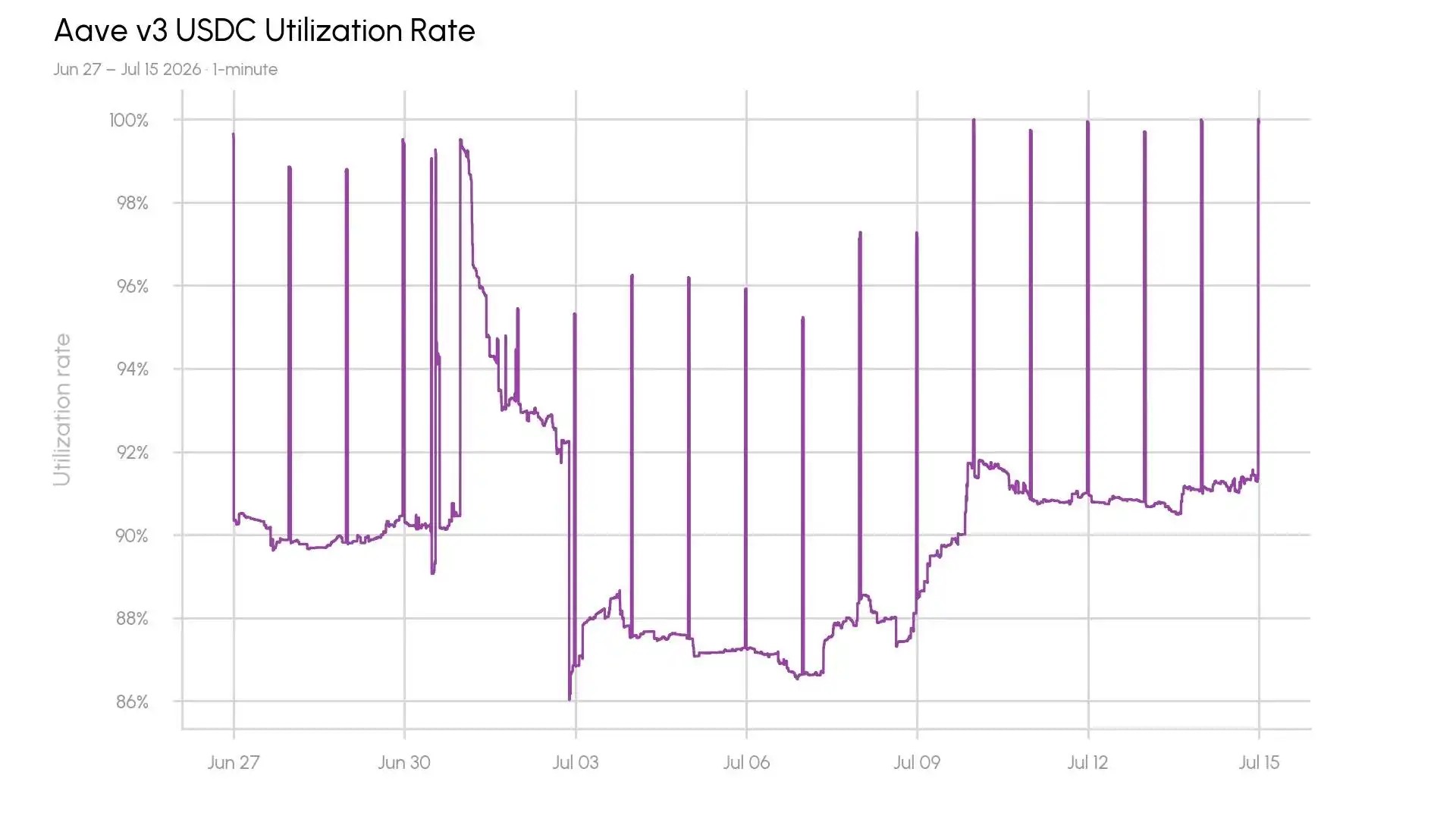
Task: Click the Jul 09 x-axis label
Action: pos(917,762)
